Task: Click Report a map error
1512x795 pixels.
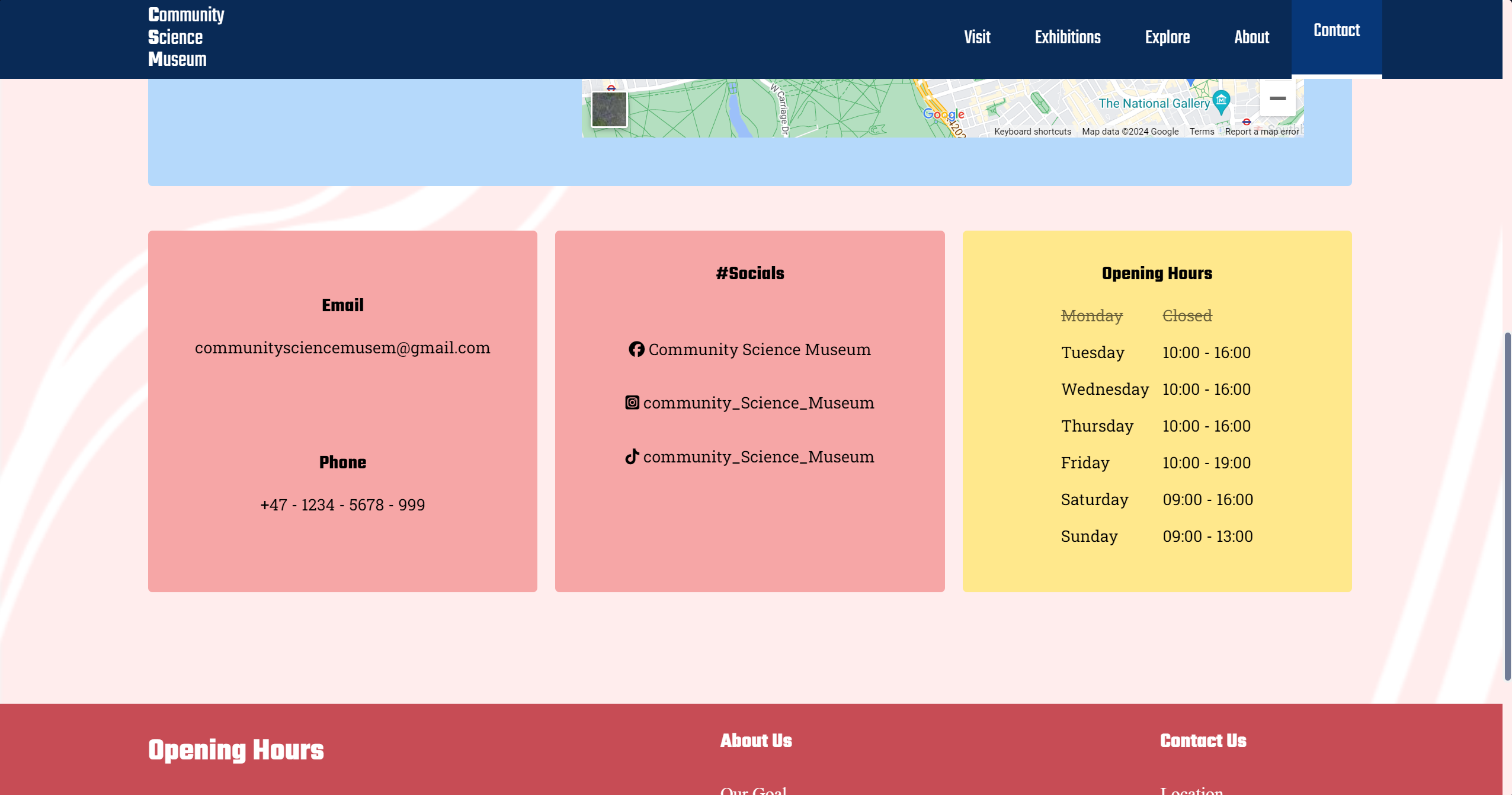Action: coord(1262,131)
